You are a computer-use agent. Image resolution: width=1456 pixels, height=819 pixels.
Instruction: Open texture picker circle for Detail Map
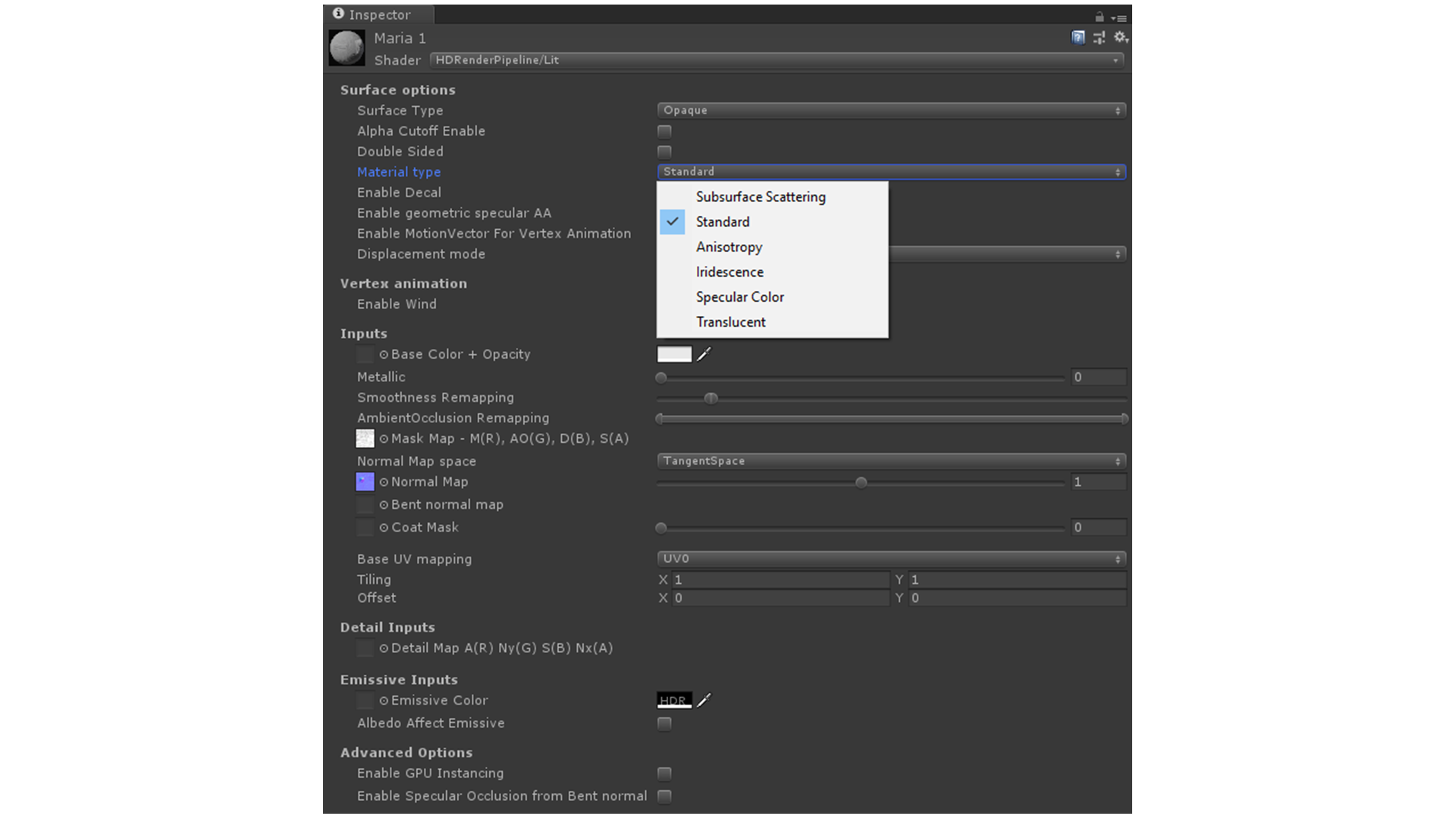384,648
